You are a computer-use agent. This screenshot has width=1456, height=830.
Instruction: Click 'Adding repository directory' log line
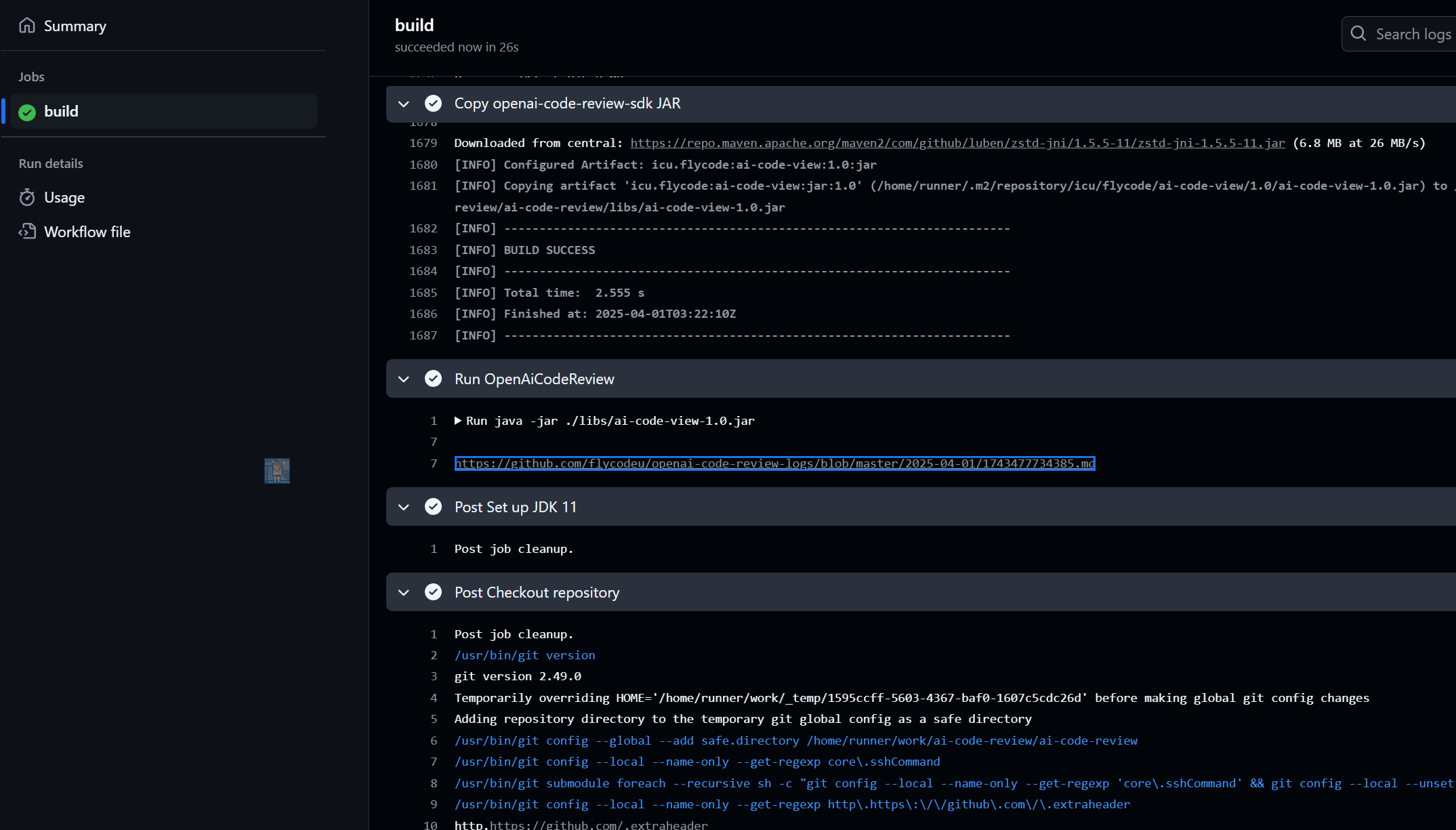[743, 719]
